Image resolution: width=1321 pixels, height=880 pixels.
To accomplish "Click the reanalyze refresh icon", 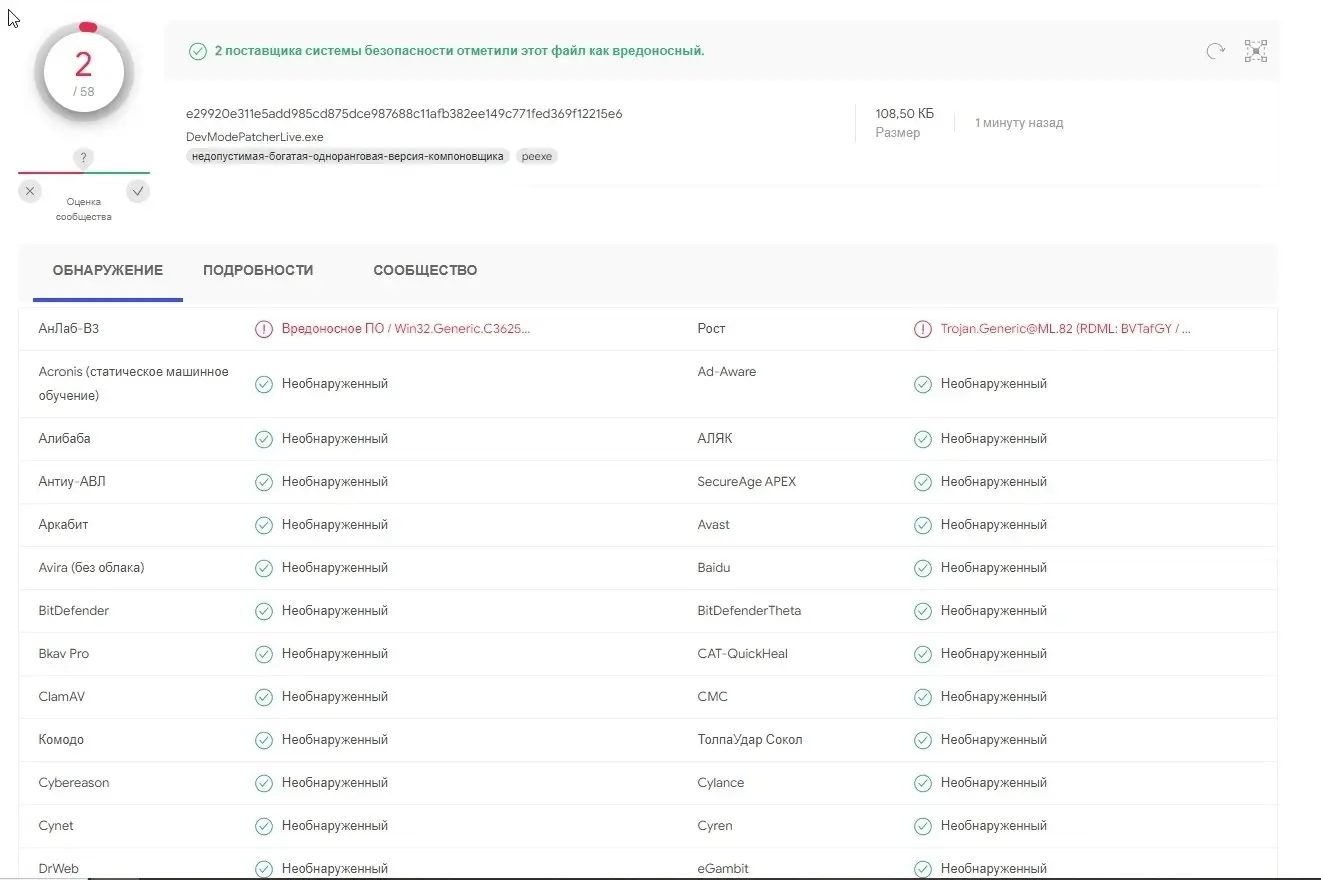I will (x=1215, y=51).
